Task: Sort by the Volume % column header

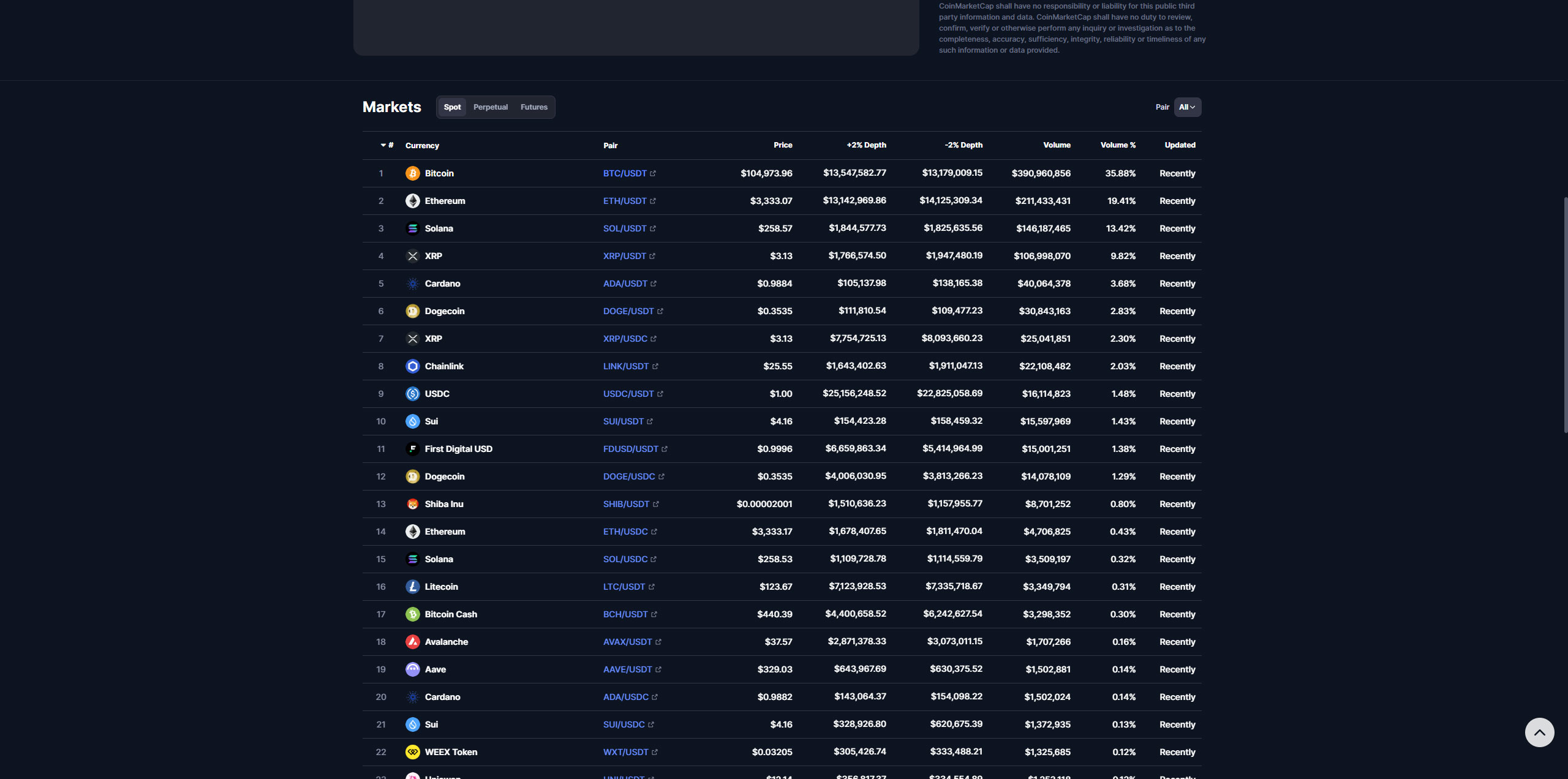Action: click(1118, 145)
